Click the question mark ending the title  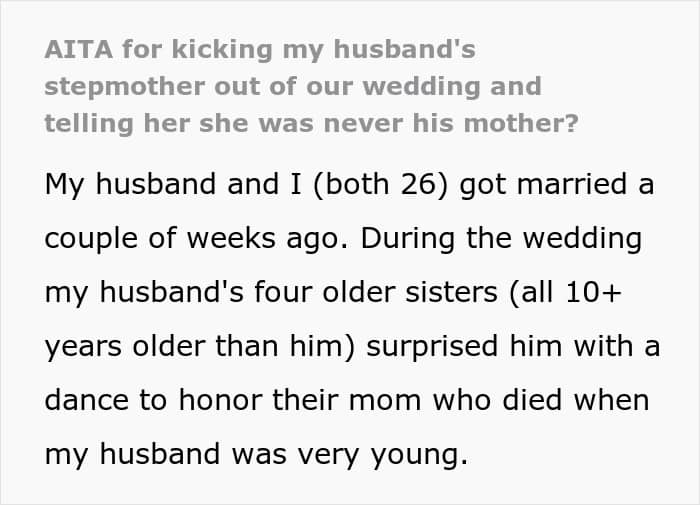pos(571,124)
